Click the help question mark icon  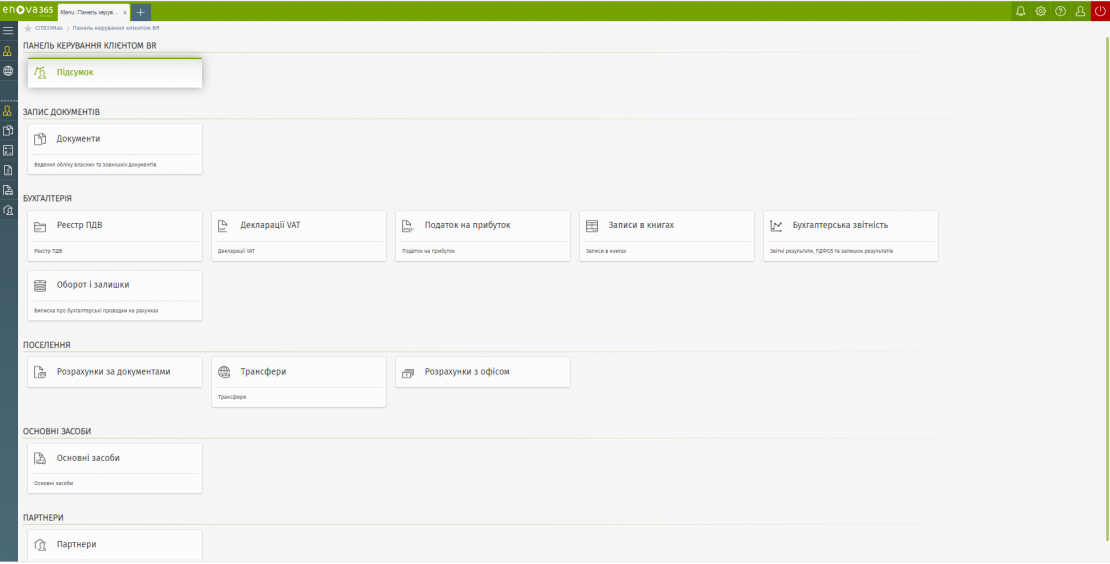(1060, 11)
